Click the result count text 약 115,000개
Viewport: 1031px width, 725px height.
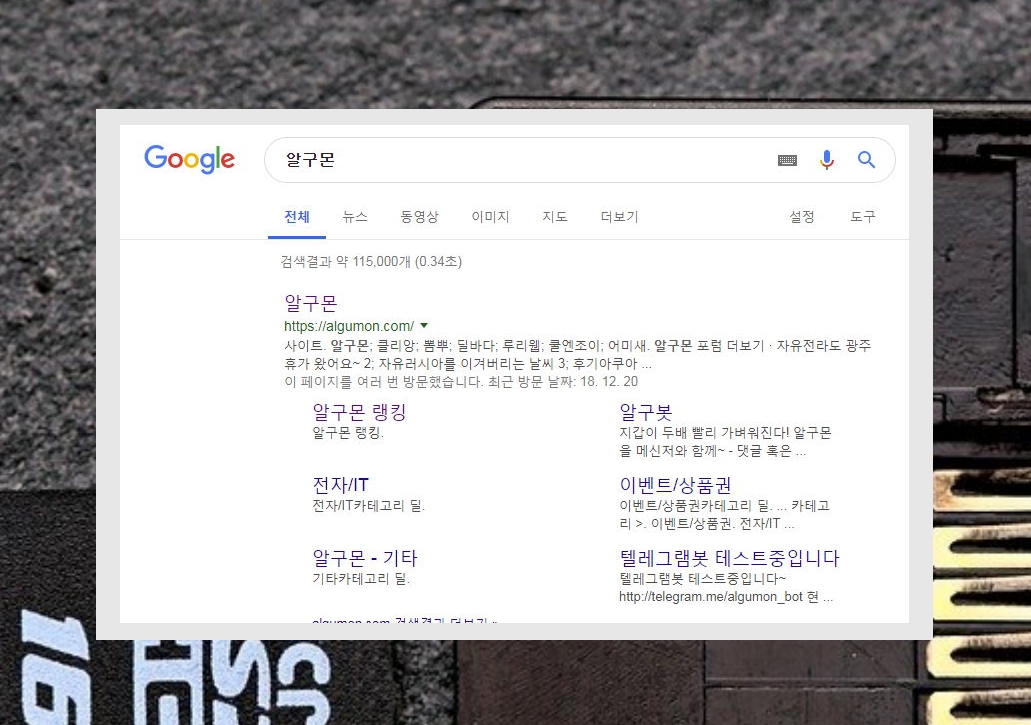373,262
